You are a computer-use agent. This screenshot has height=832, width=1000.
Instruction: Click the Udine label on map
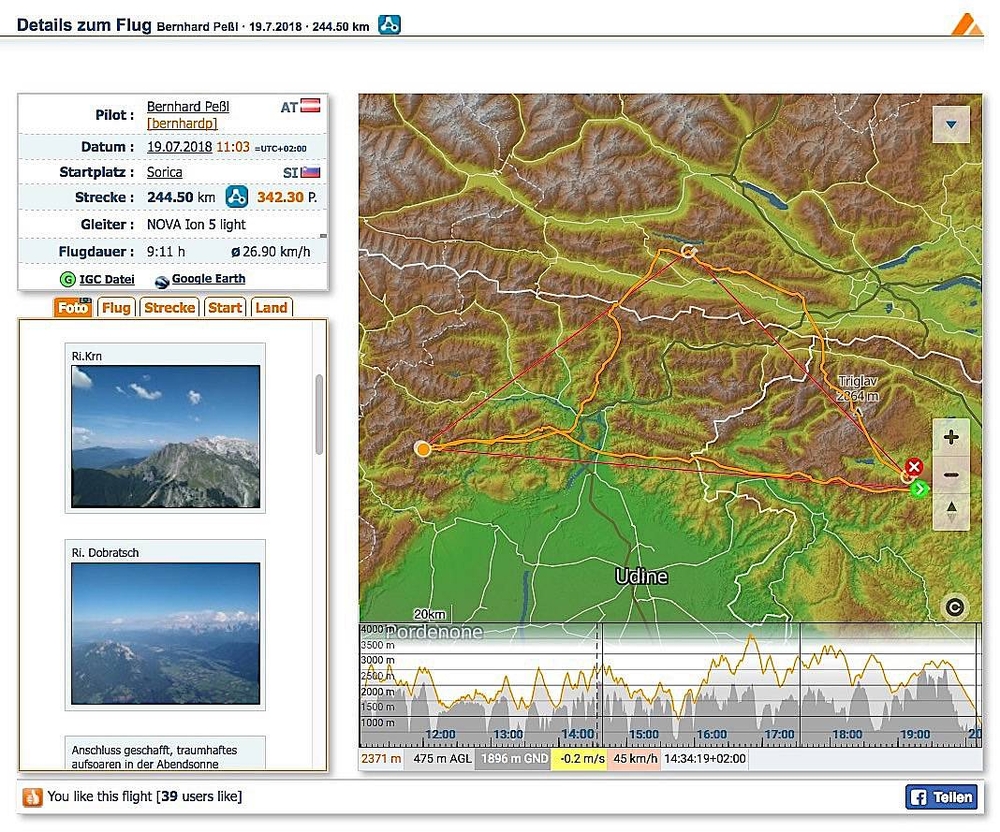pos(642,577)
